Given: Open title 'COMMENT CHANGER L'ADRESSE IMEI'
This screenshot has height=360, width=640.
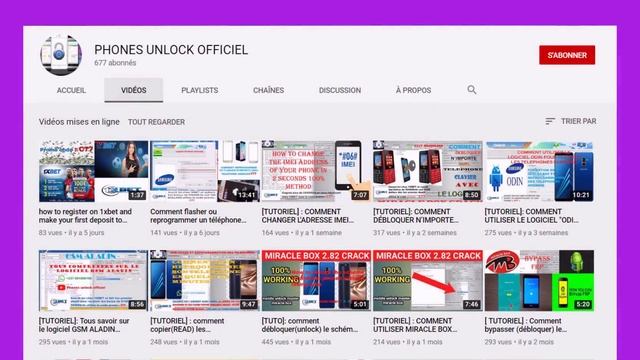Looking at the screenshot, I should pyautogui.click(x=308, y=216).
